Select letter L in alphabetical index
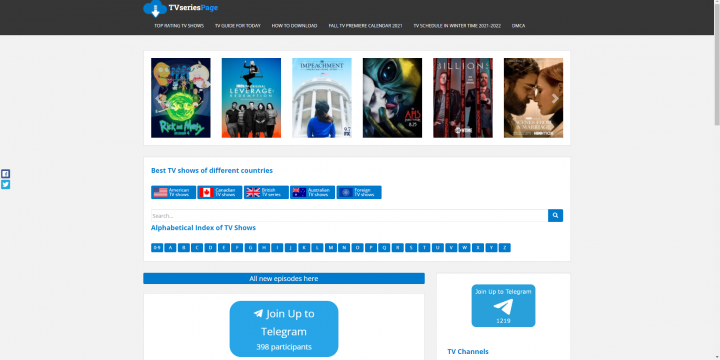Image resolution: width=720 pixels, height=360 pixels. coord(317,248)
